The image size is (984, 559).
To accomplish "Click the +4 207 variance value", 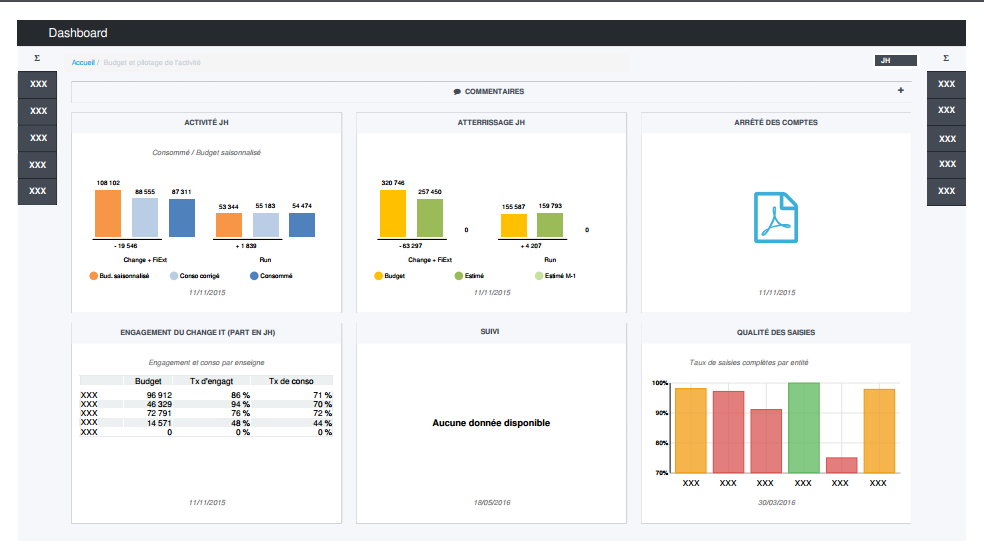I will click(x=531, y=246).
